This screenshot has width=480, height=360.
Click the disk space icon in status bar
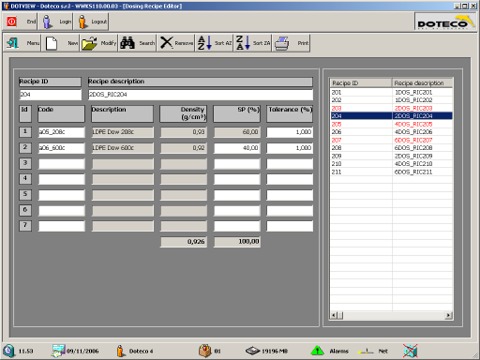(x=253, y=351)
